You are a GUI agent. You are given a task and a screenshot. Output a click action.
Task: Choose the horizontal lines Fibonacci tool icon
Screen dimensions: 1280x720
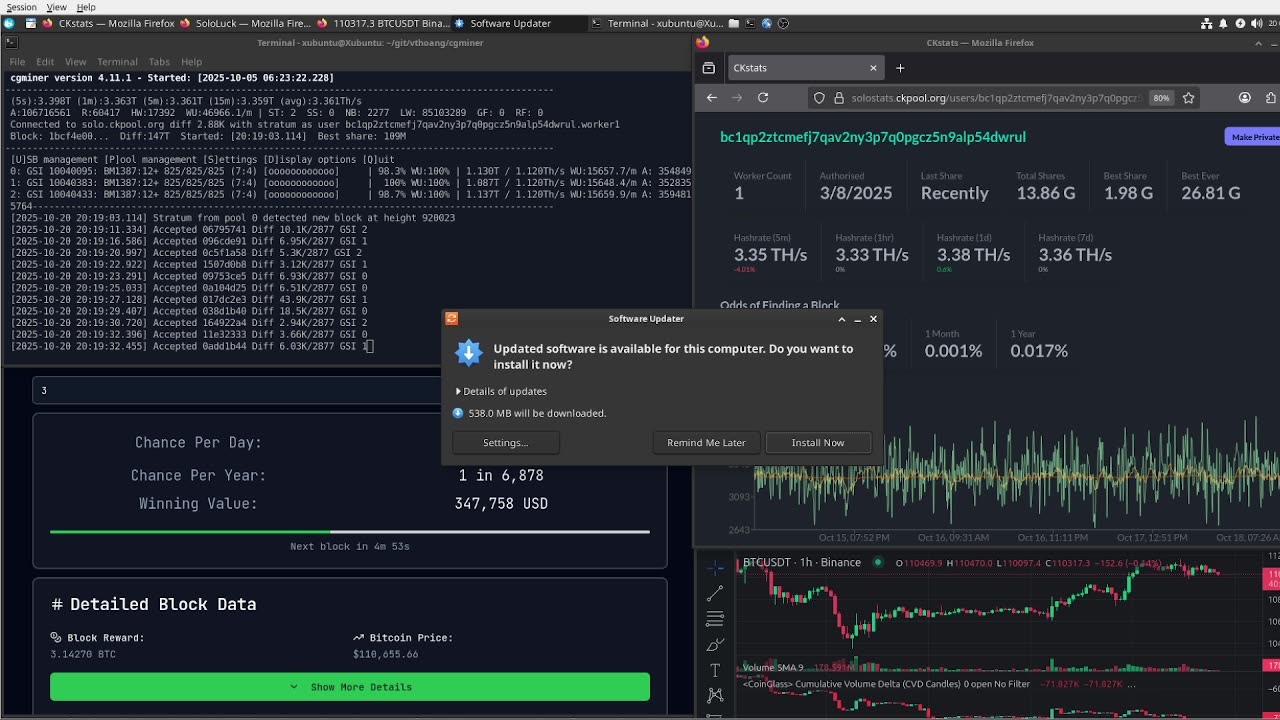715,619
